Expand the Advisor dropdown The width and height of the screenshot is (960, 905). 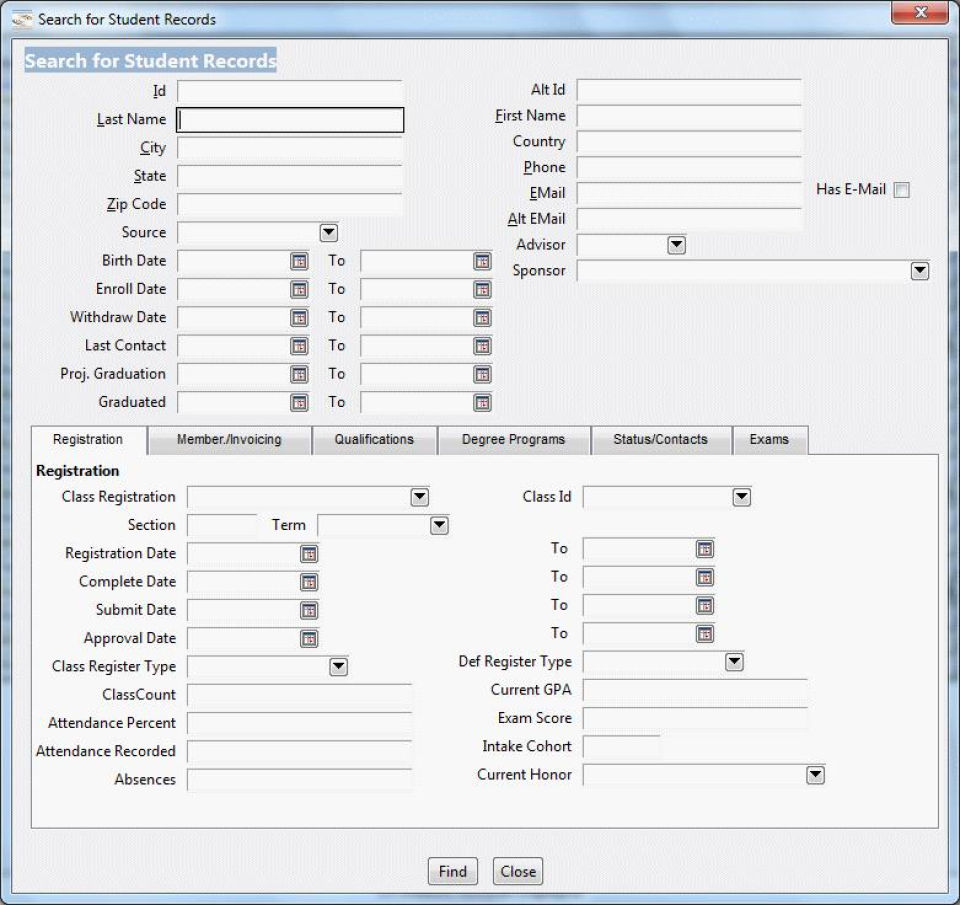click(677, 245)
